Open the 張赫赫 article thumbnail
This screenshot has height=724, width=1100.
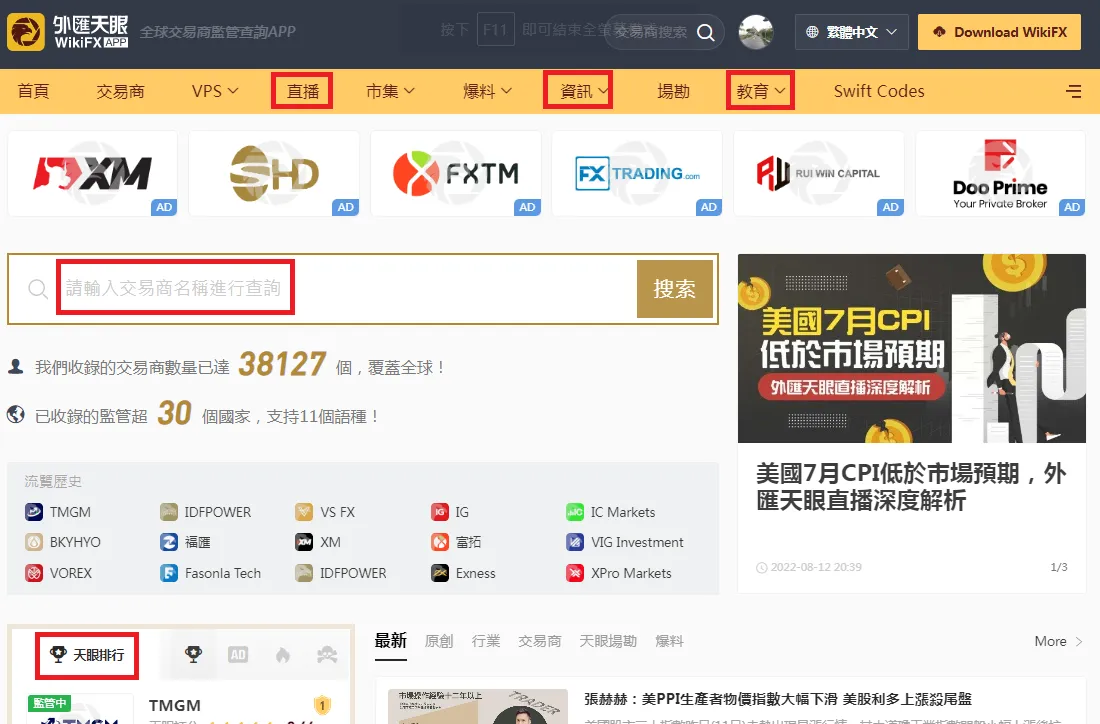click(478, 706)
